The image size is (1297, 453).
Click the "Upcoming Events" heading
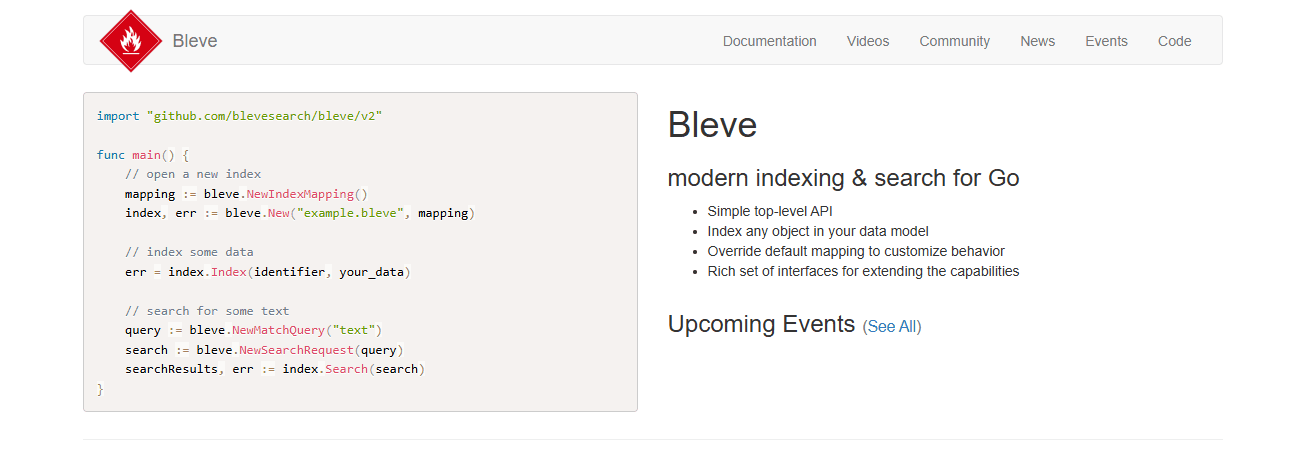click(762, 325)
